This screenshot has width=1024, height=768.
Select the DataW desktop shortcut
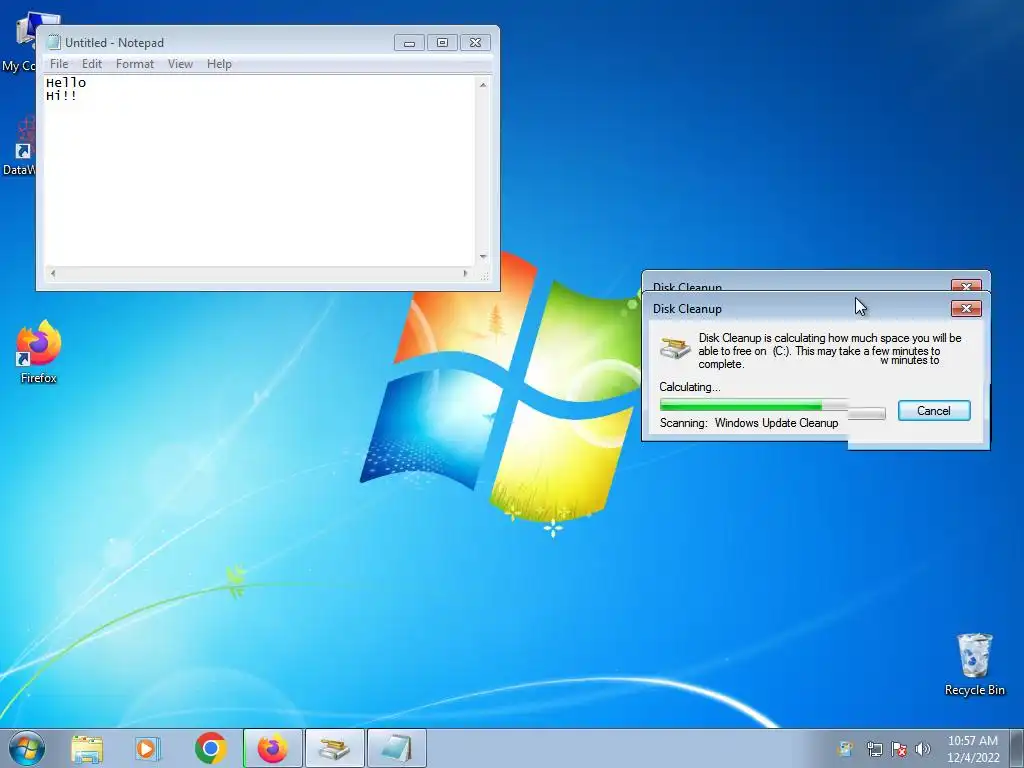click(21, 147)
